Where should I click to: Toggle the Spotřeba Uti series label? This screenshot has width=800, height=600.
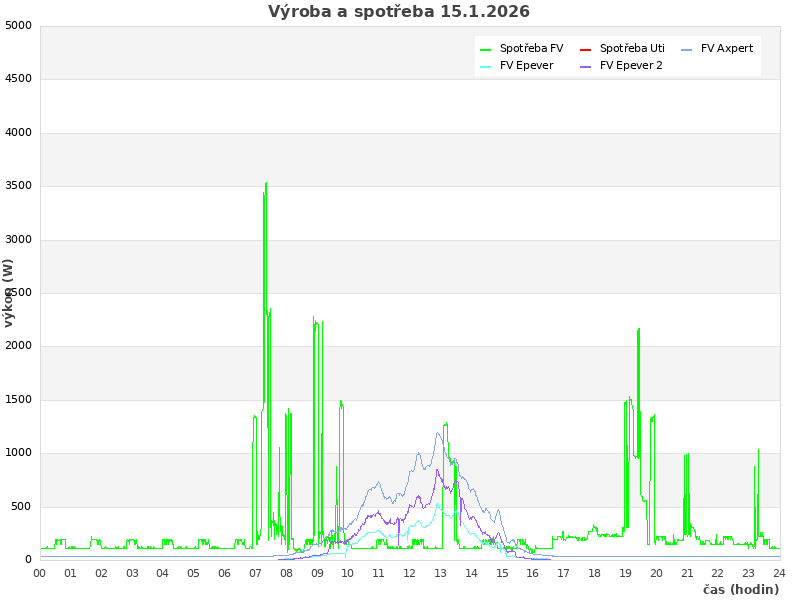tap(632, 49)
